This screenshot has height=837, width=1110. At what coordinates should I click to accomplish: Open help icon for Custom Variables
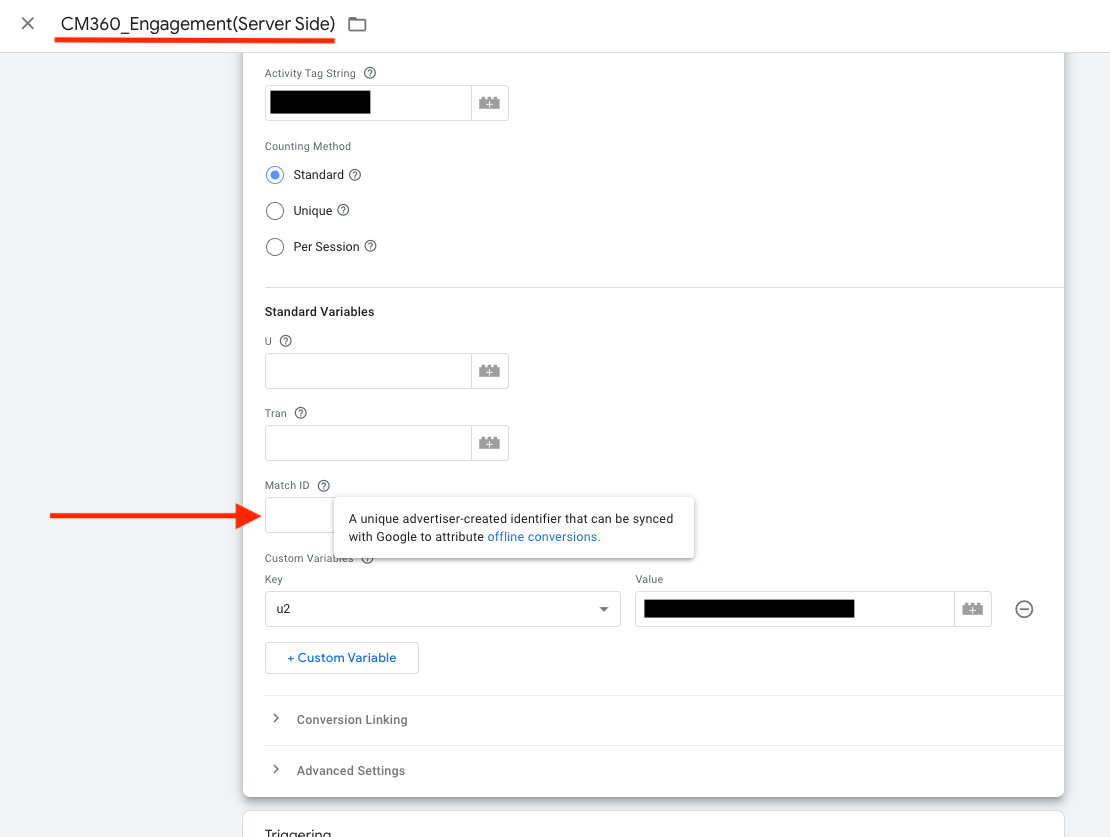367,560
